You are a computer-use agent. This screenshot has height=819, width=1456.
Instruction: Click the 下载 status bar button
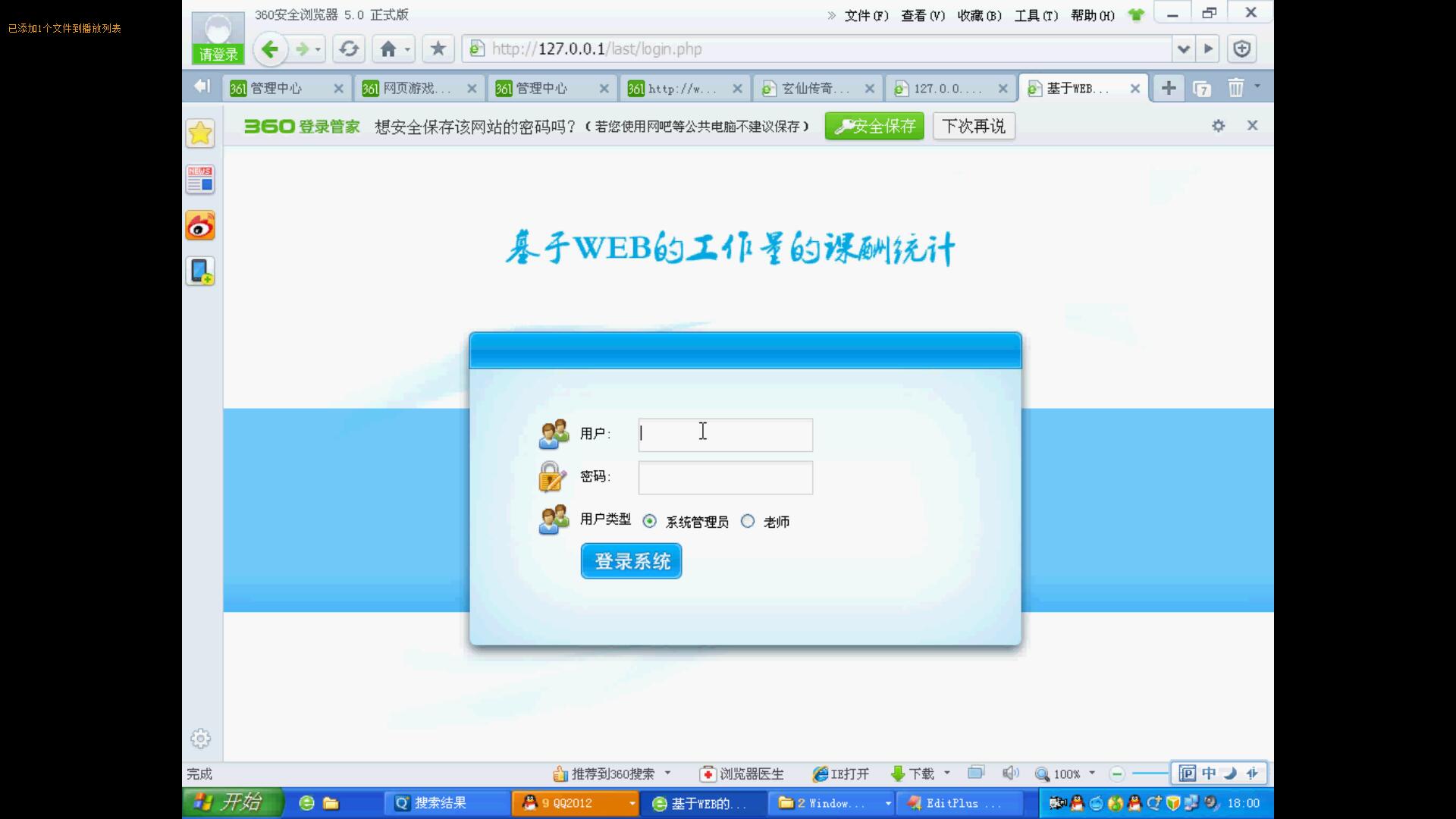coord(913,774)
